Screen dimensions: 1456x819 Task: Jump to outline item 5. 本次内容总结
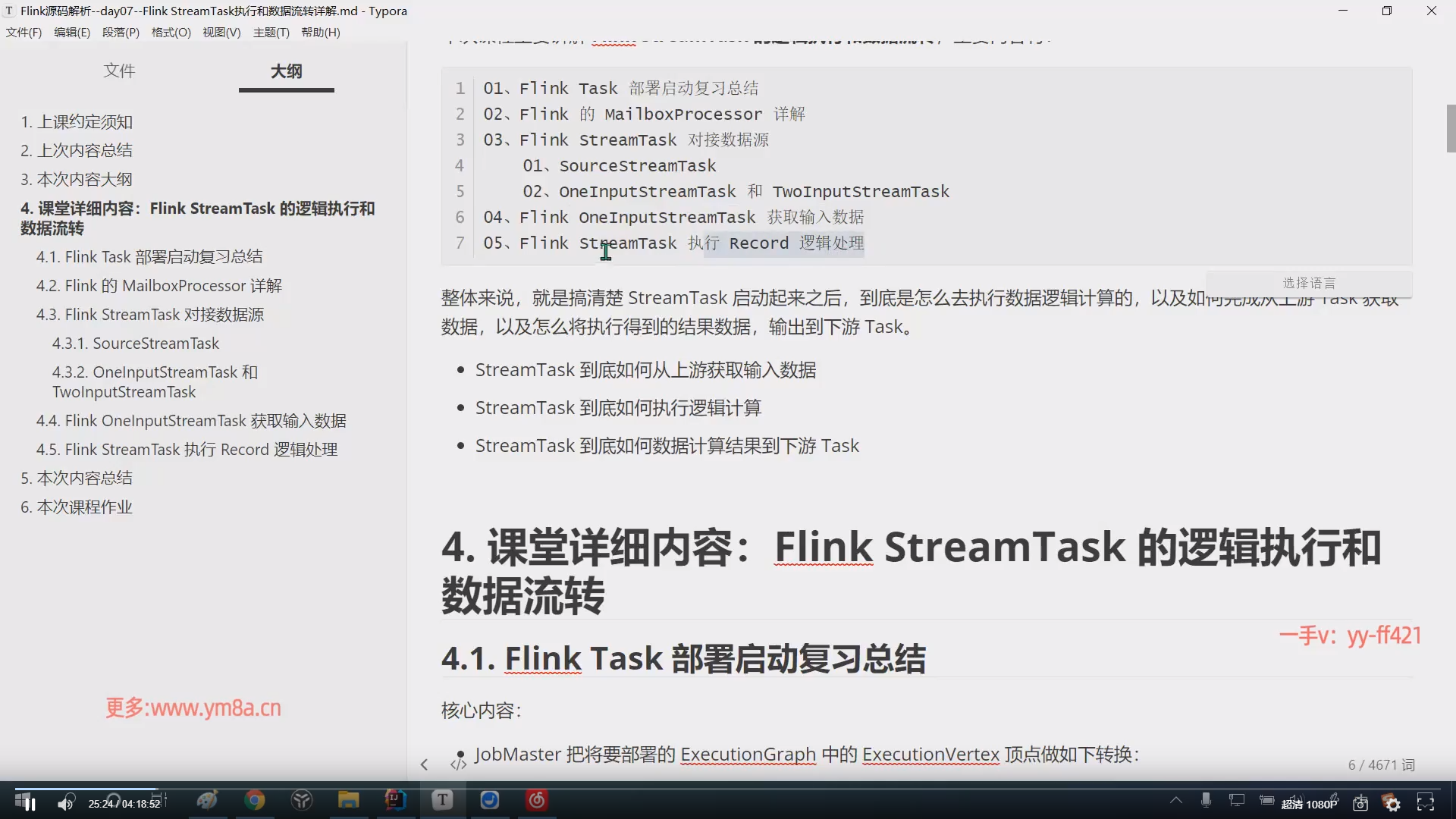tap(77, 478)
